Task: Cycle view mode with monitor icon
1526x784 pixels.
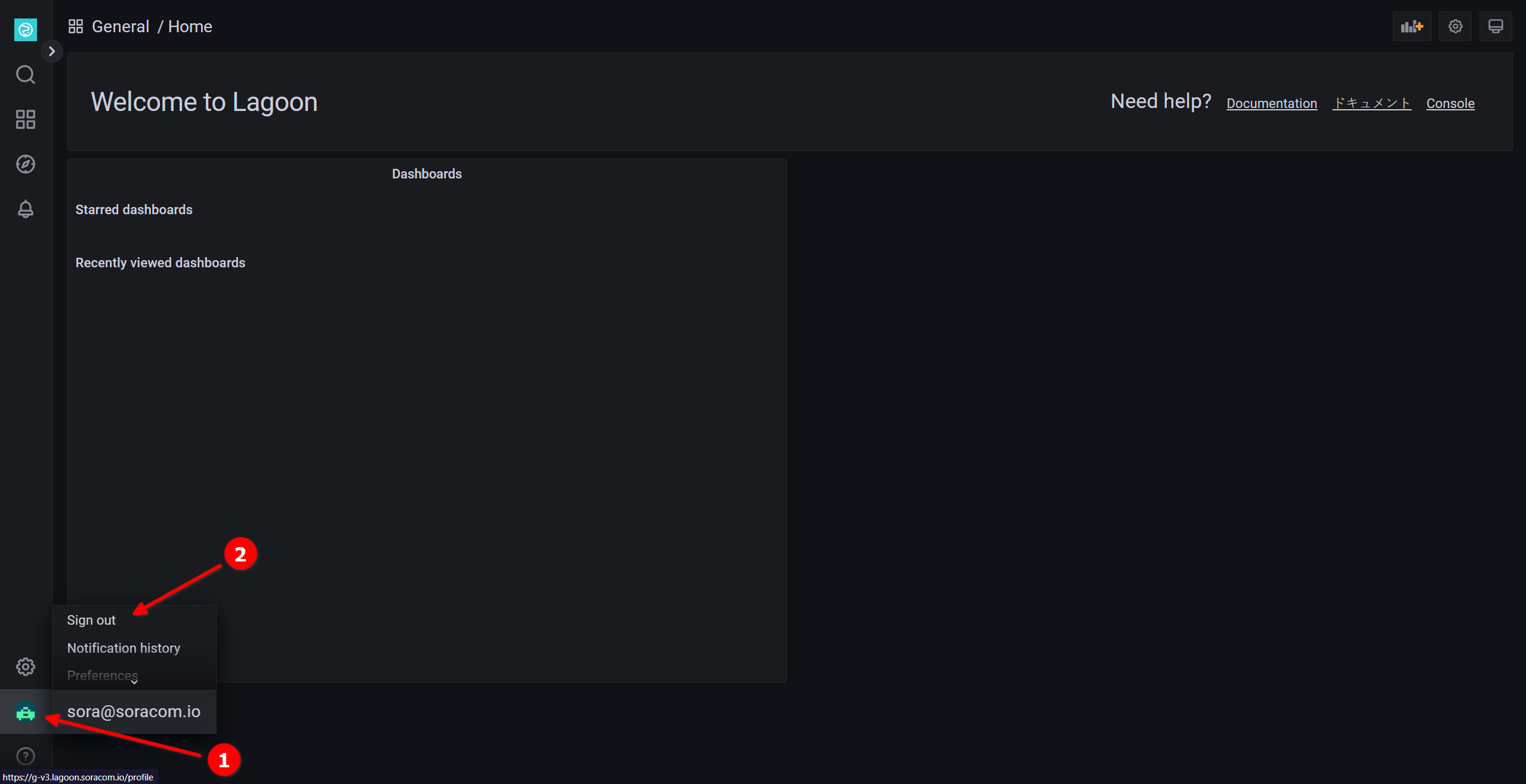Action: coord(1495,26)
